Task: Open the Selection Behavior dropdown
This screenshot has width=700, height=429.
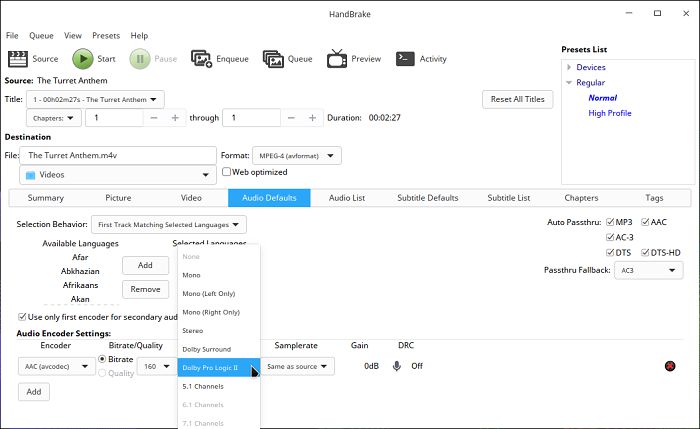Action: coord(161,225)
